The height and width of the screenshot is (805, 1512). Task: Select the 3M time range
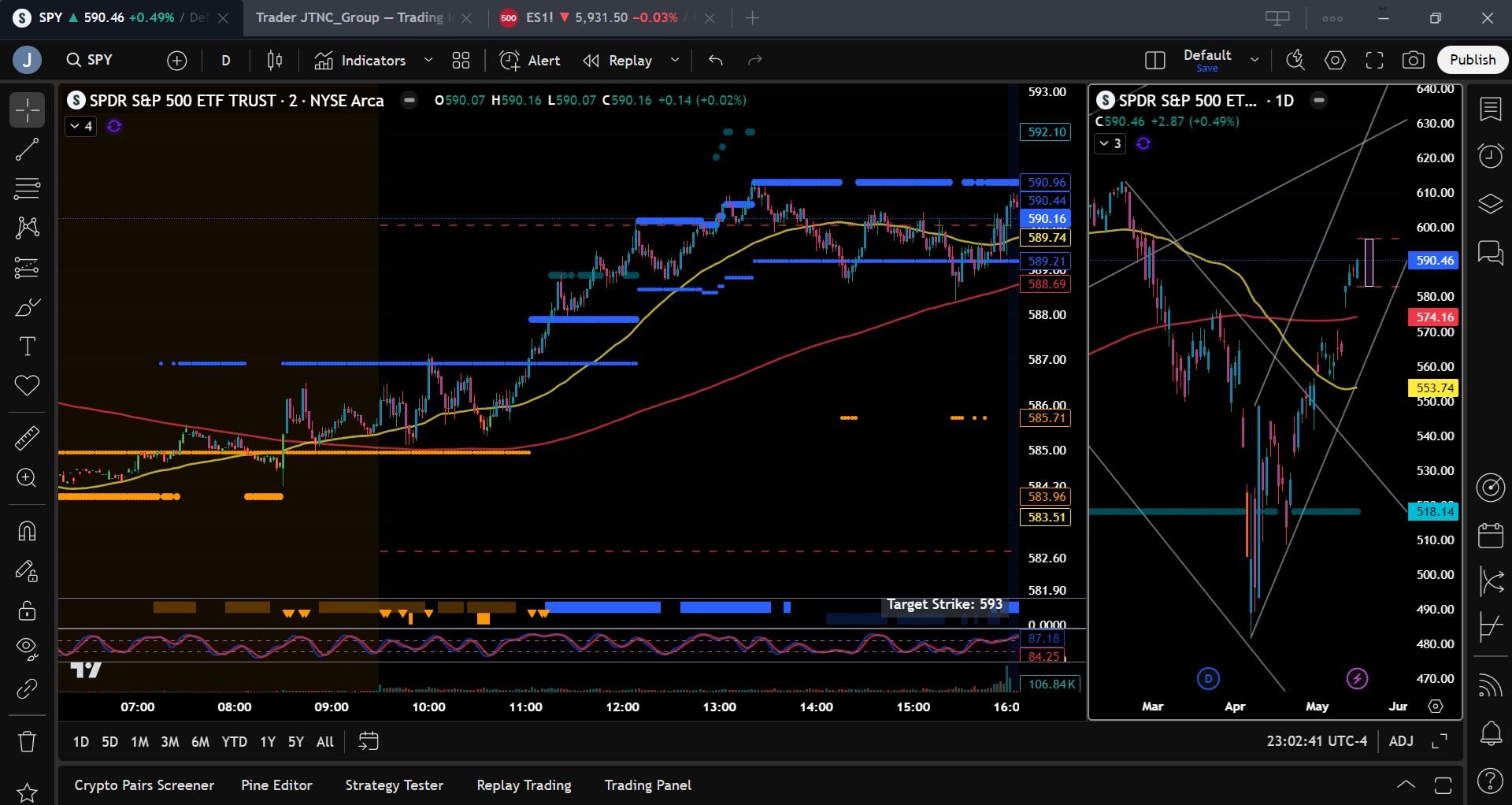coord(169,741)
